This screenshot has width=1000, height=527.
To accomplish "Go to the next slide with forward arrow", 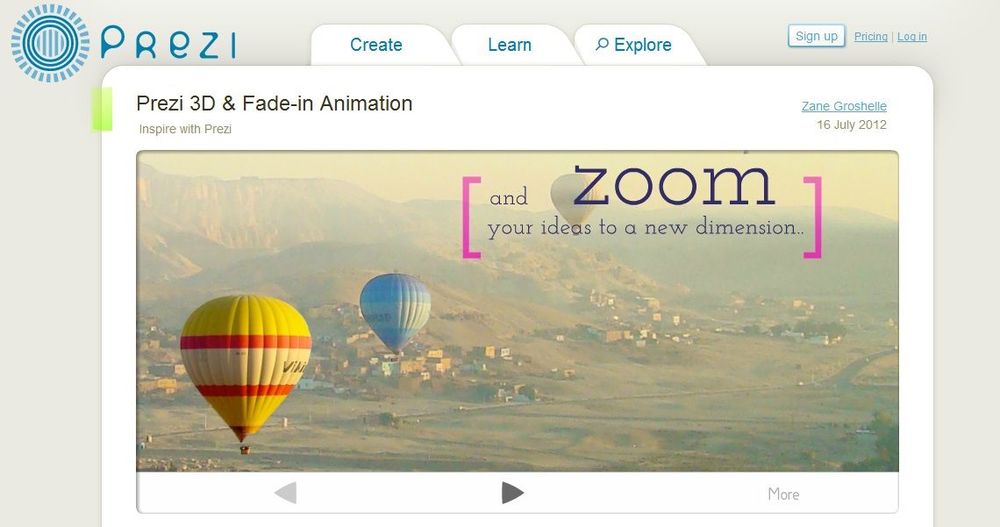I will [x=512, y=493].
